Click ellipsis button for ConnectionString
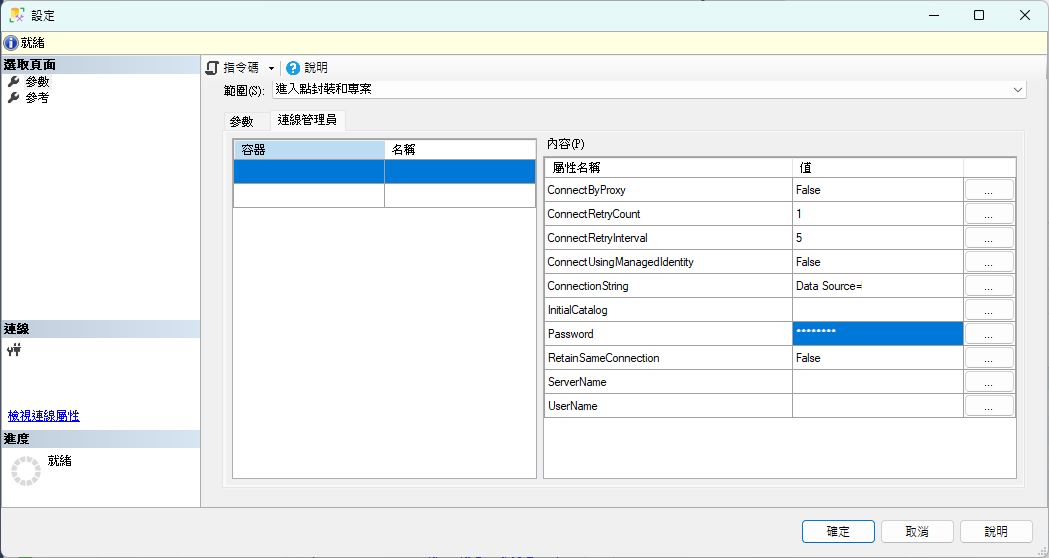Viewport: 1049px width, 558px height. click(988, 286)
